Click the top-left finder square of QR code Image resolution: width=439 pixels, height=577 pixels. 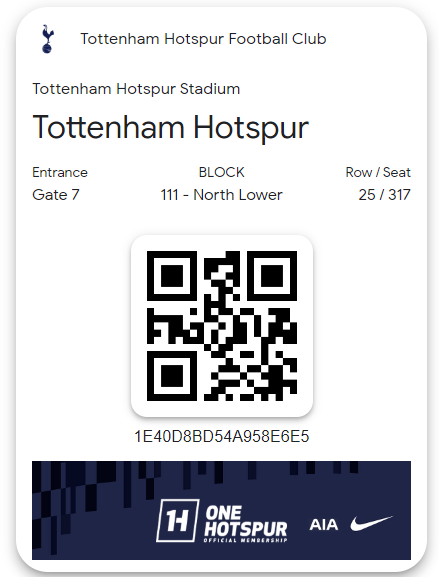tap(172, 276)
